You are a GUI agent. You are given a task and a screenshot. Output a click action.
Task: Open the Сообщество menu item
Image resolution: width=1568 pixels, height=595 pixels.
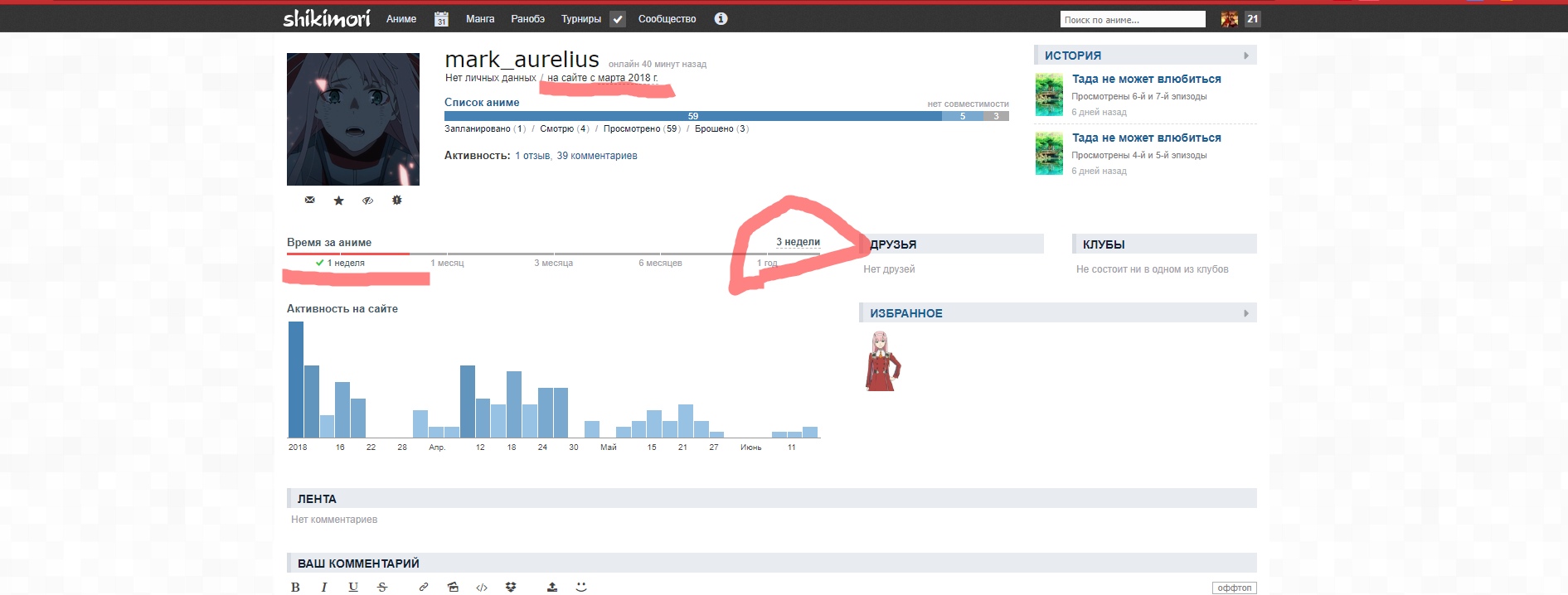pyautogui.click(x=667, y=19)
